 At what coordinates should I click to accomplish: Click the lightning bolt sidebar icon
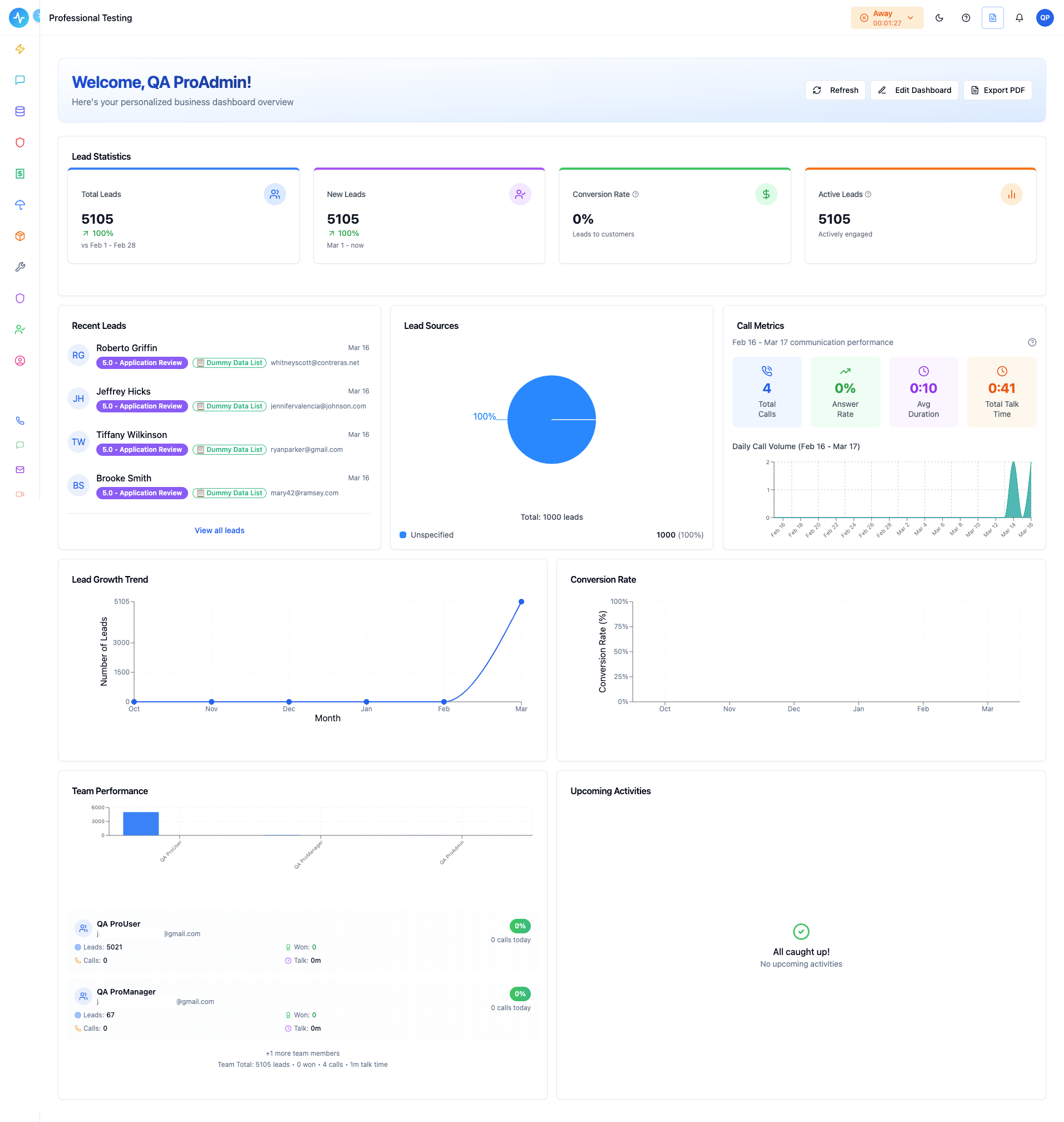point(20,50)
